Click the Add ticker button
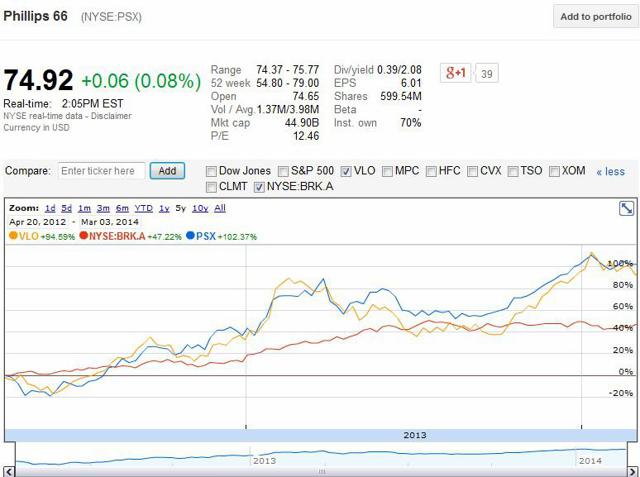The width and height of the screenshot is (640, 477). 167,171
